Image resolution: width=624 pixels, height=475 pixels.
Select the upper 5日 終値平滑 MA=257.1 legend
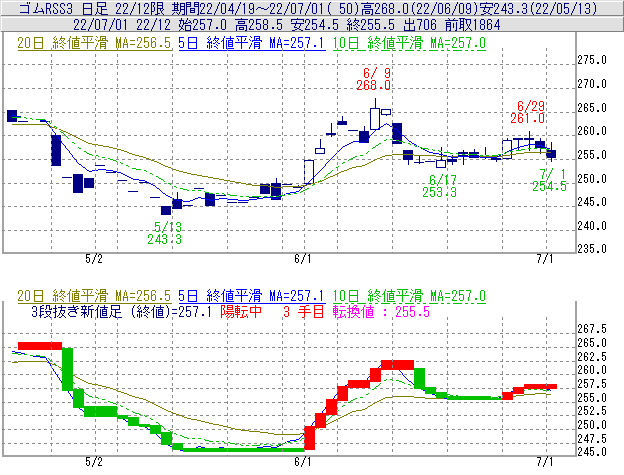click(x=252, y=43)
